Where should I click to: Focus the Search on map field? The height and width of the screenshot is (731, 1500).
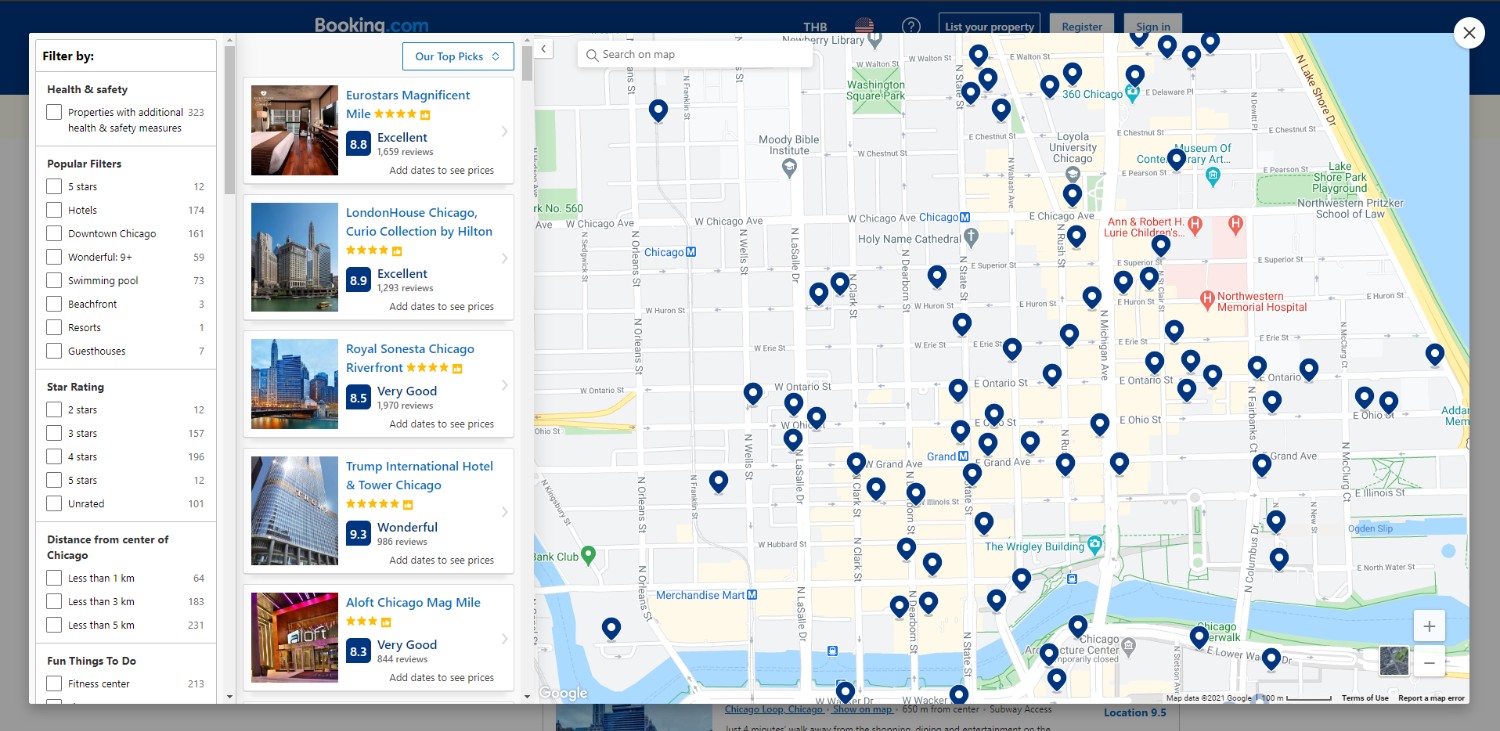[695, 55]
